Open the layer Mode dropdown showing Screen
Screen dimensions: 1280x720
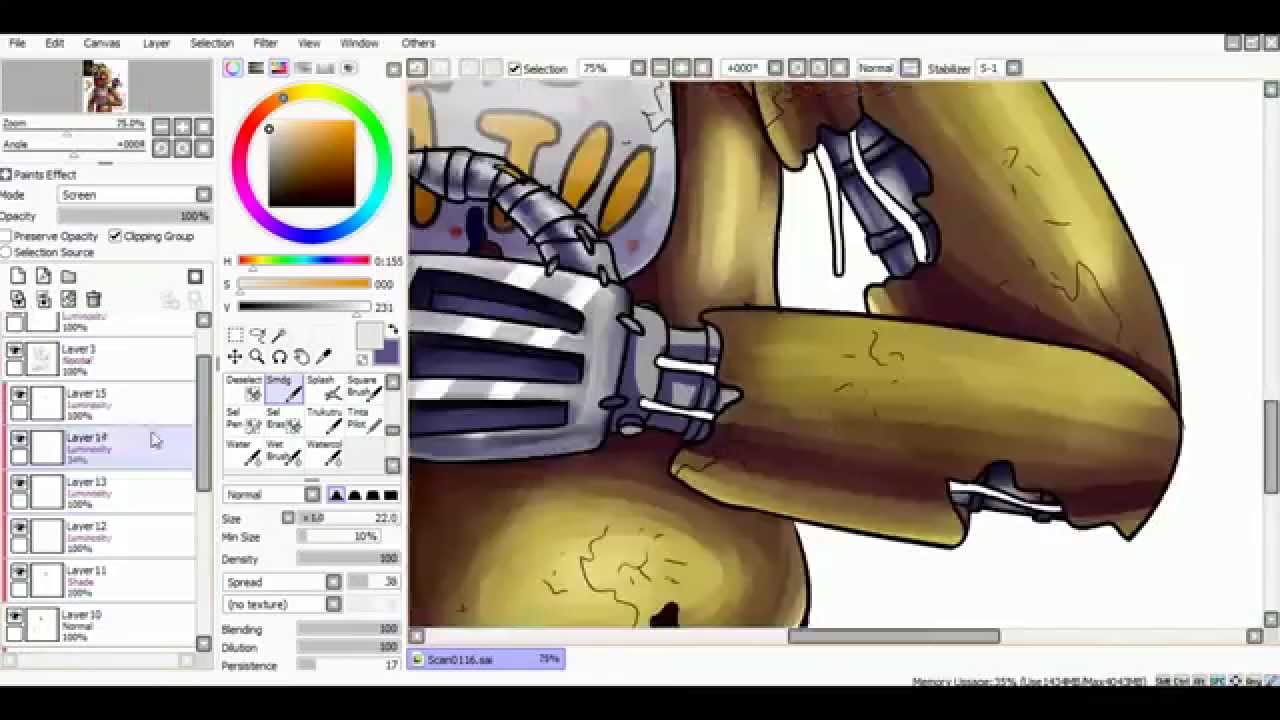[135, 195]
